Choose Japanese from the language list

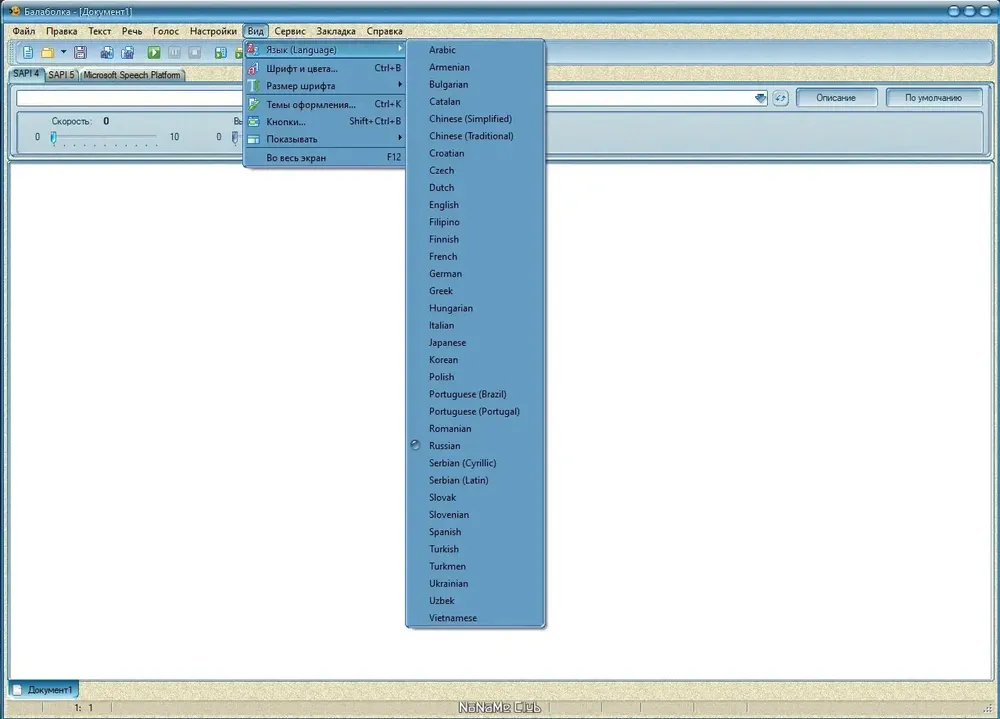[x=475, y=342]
